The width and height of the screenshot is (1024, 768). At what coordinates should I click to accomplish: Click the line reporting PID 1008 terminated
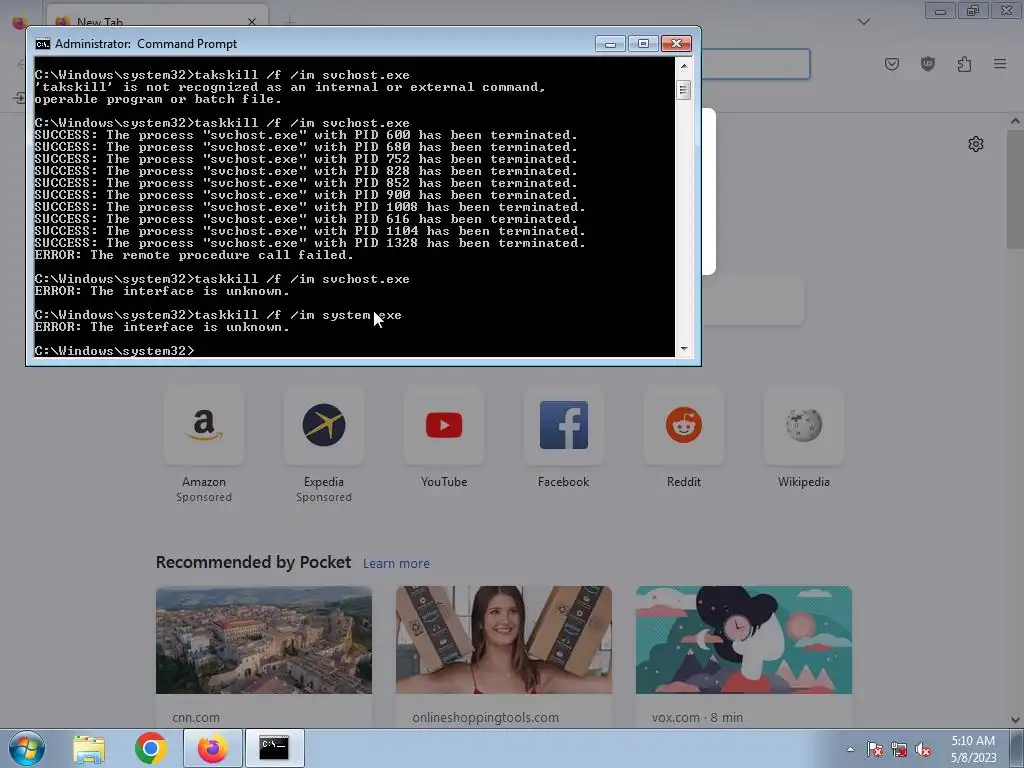click(310, 207)
